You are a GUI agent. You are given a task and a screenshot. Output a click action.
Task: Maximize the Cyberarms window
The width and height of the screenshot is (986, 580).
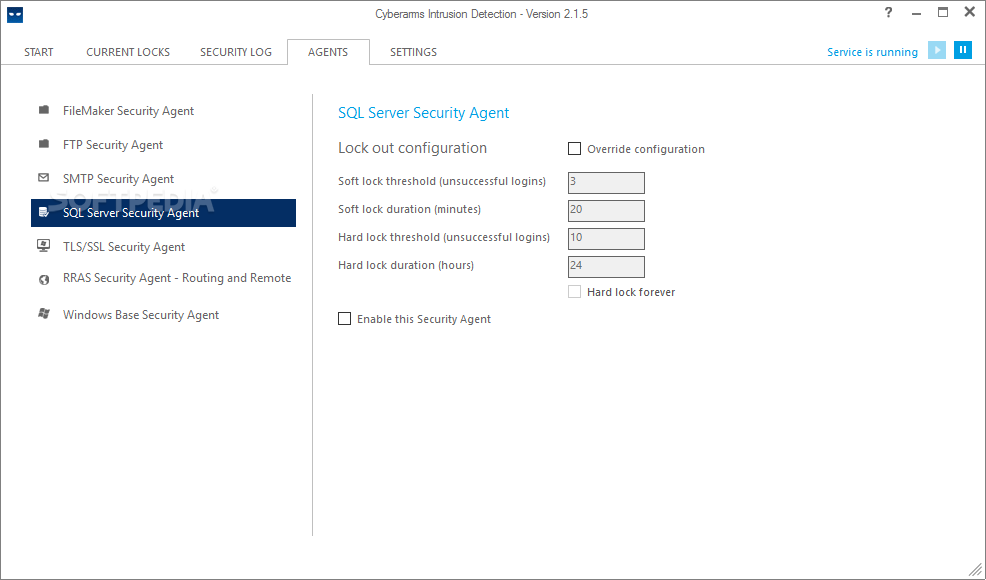click(943, 12)
